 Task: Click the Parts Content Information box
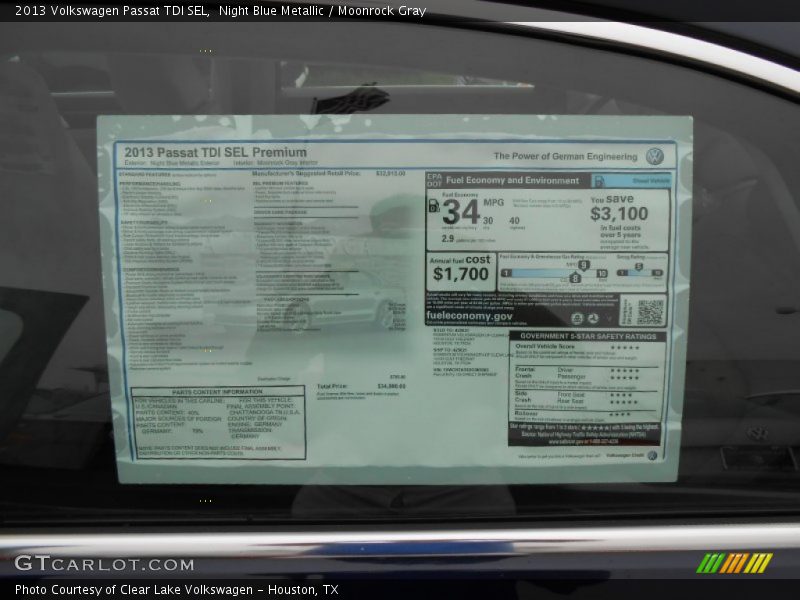pyautogui.click(x=218, y=422)
